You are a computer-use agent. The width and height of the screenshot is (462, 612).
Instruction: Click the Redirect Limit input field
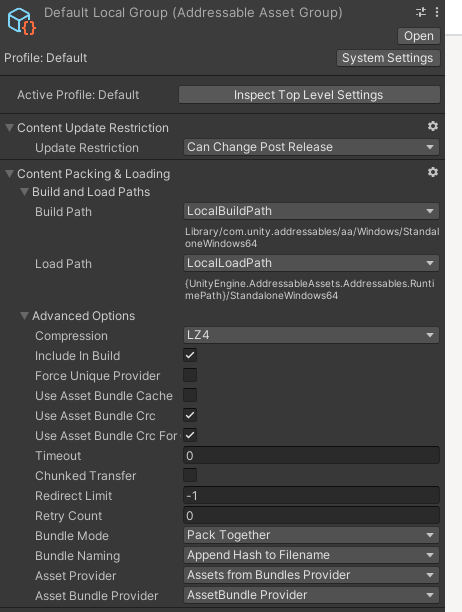(x=311, y=495)
